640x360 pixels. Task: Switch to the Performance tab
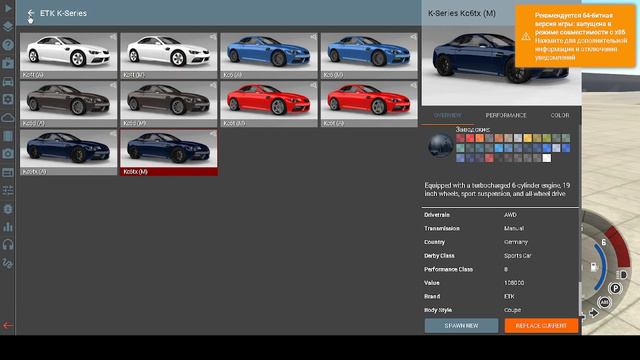[506, 116]
